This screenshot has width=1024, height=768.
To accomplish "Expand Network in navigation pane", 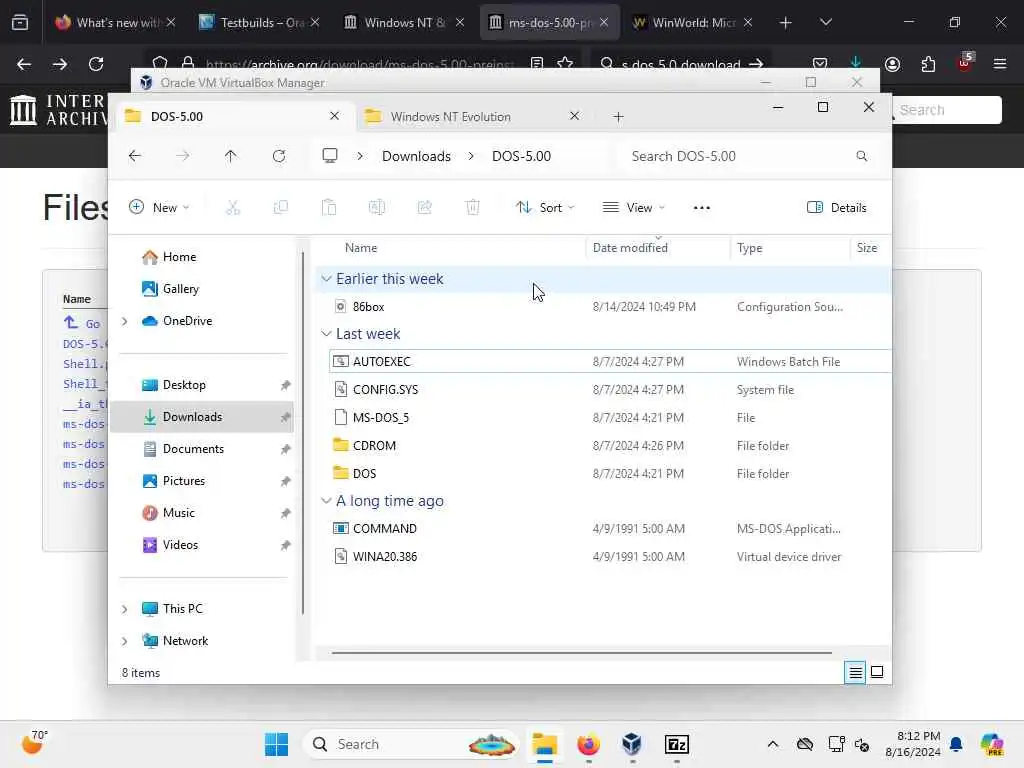I will click(x=125, y=641).
